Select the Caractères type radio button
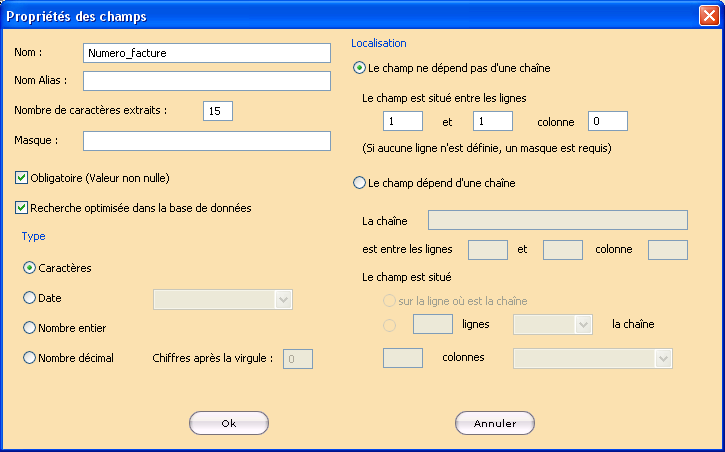Screen dimensions: 725x452 pos(30,268)
